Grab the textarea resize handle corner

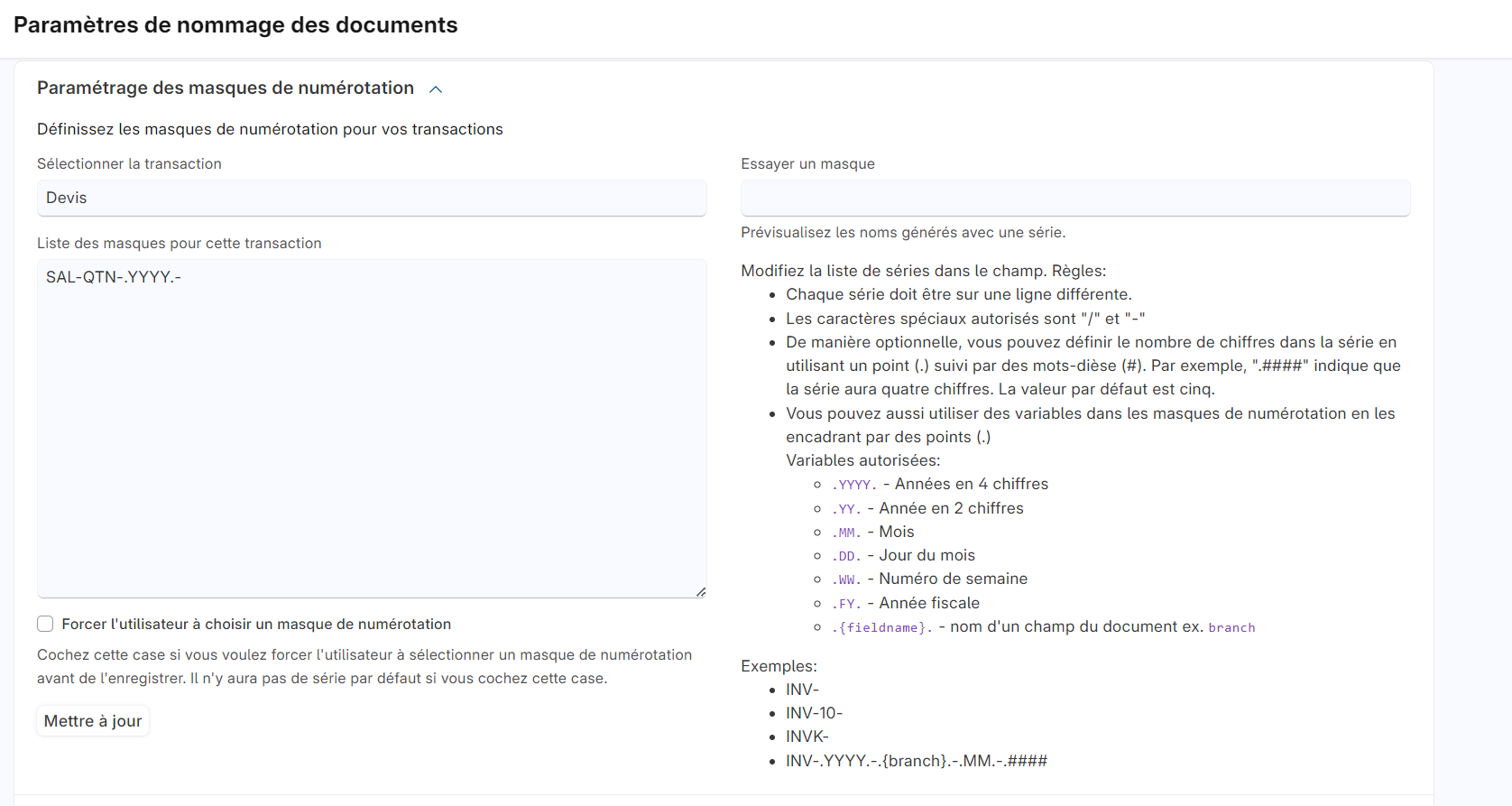[701, 592]
